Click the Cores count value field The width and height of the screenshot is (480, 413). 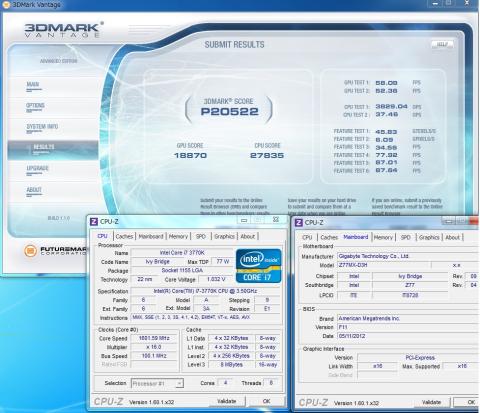point(225,383)
